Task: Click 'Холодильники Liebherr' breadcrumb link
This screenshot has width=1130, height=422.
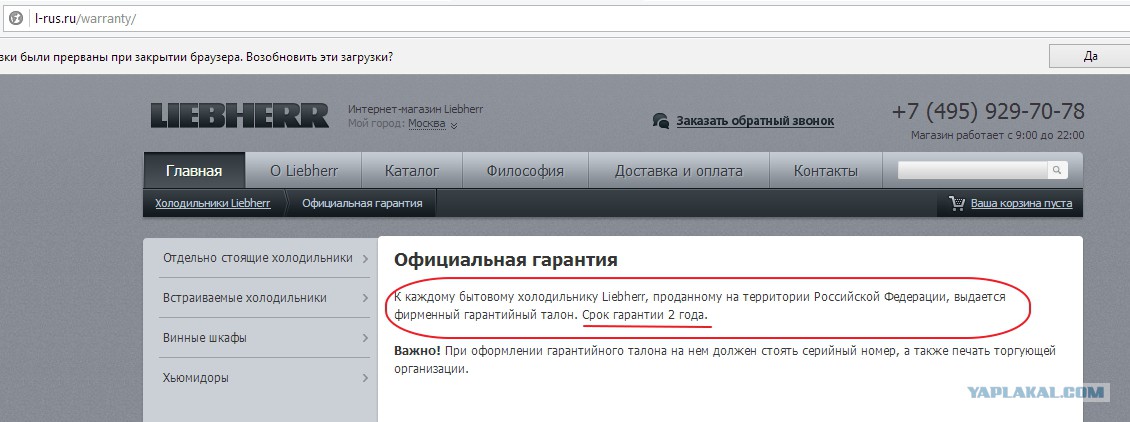Action: (x=213, y=203)
